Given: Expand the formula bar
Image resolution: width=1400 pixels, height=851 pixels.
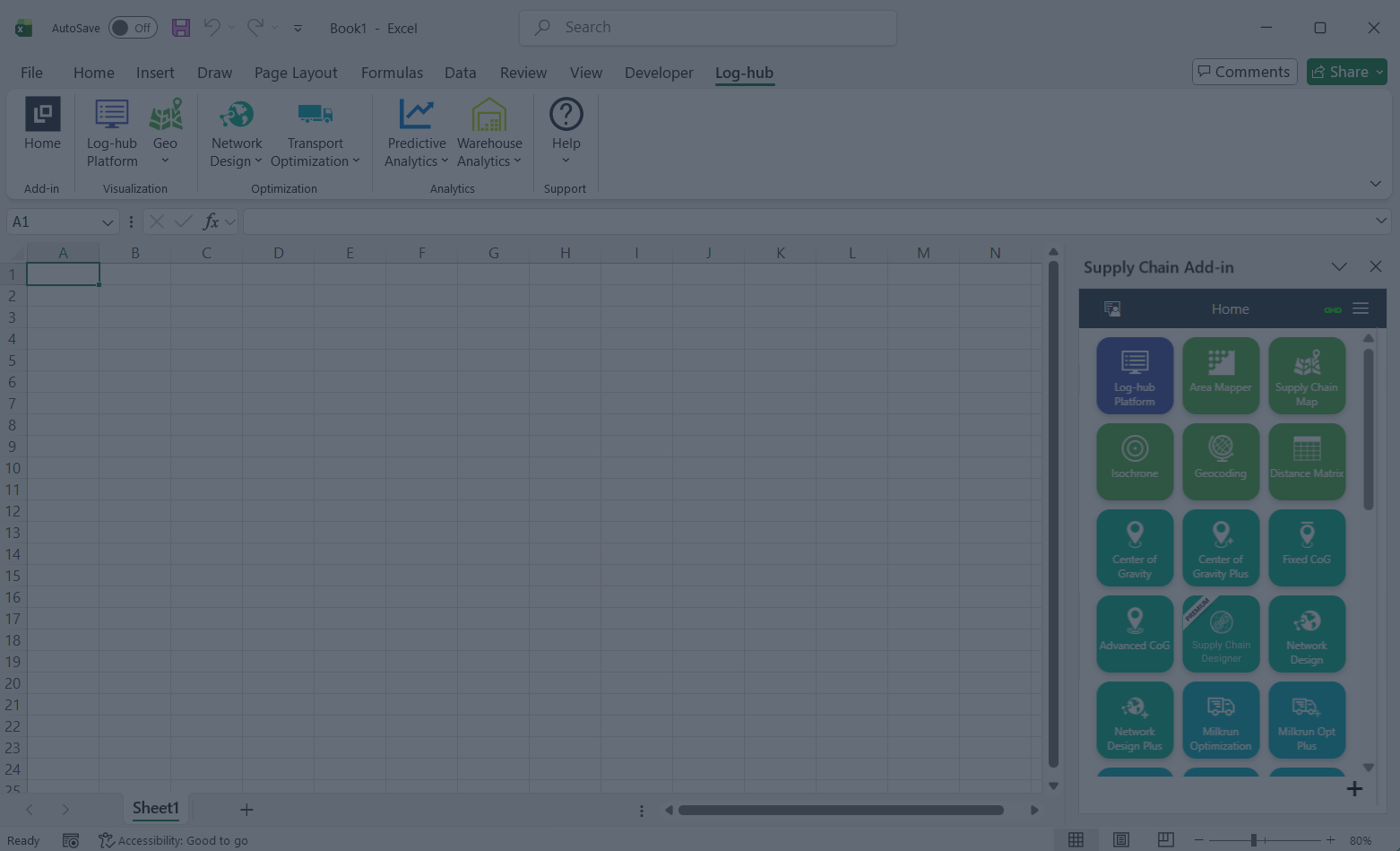Looking at the screenshot, I should (x=1381, y=221).
